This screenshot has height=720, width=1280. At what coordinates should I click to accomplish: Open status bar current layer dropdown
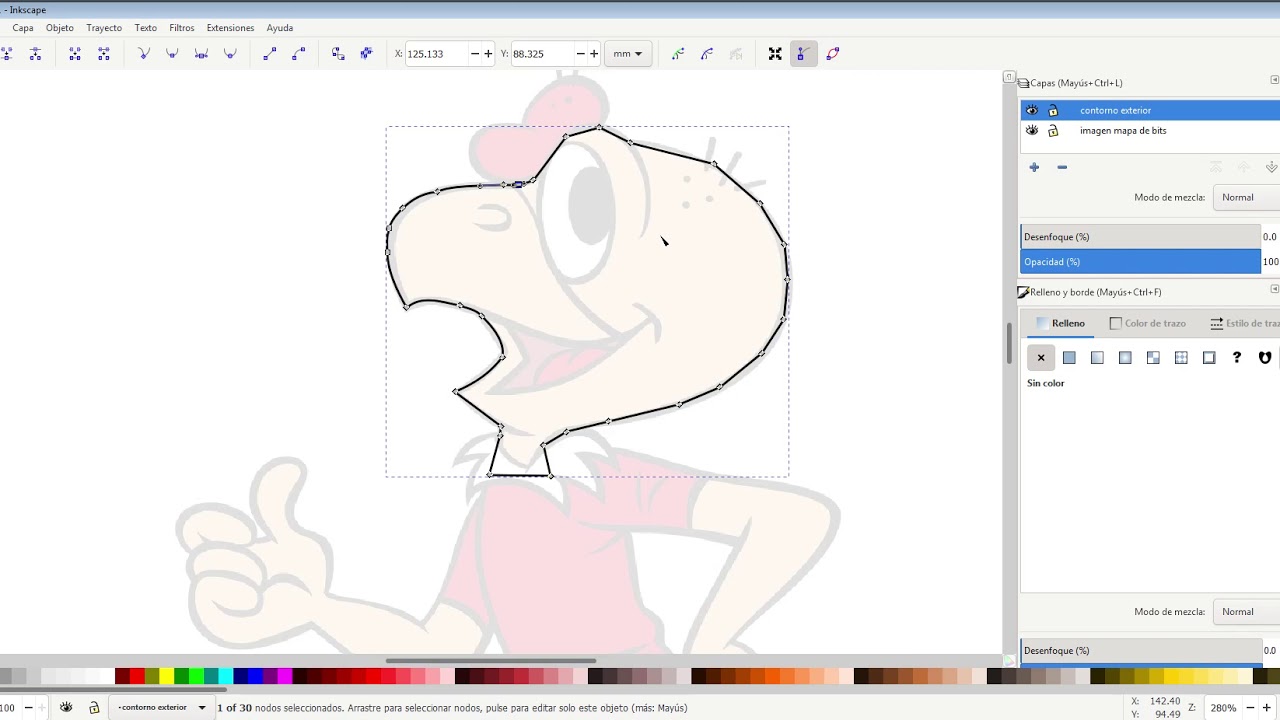click(161, 707)
